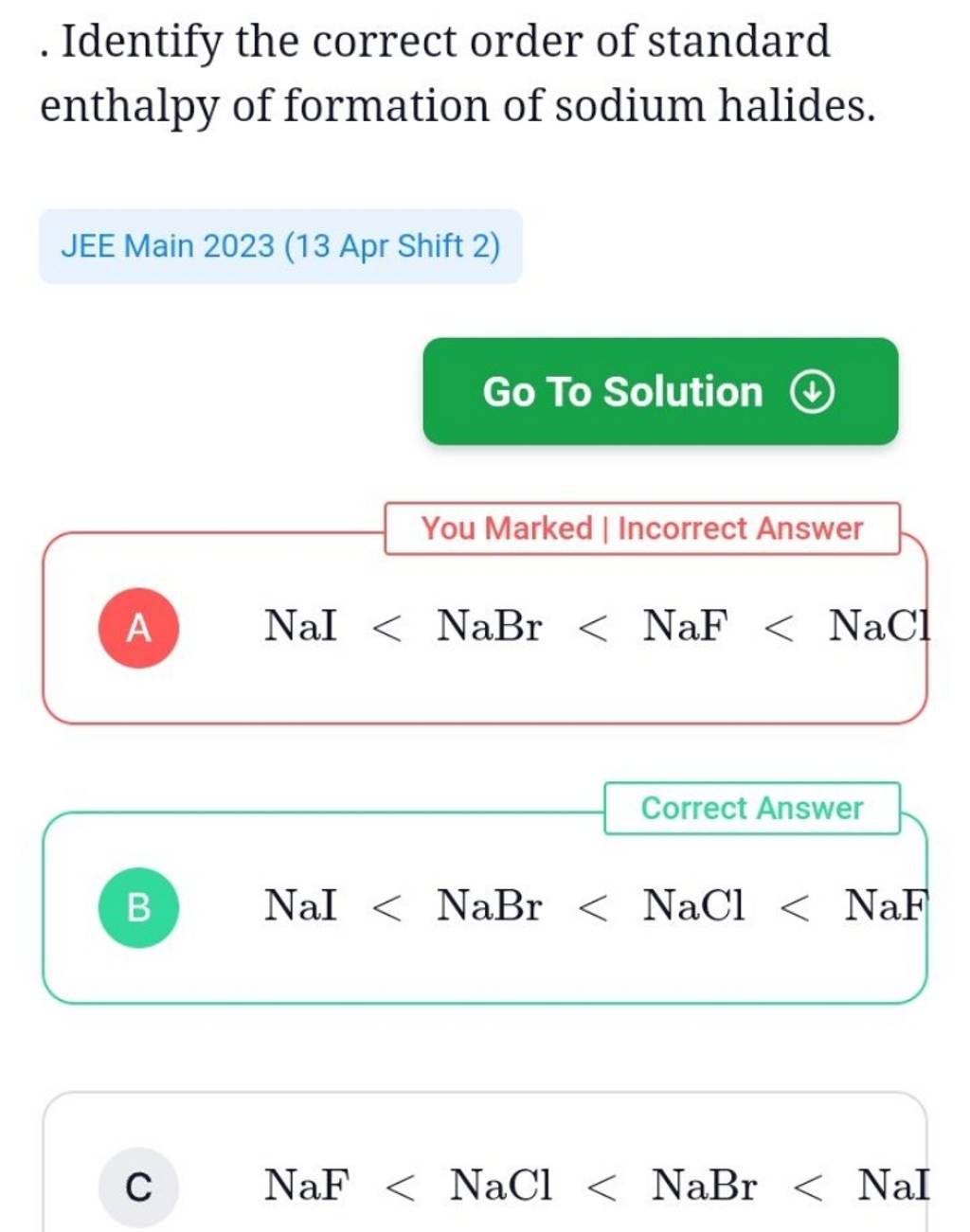Click NaI in option A

300,626
